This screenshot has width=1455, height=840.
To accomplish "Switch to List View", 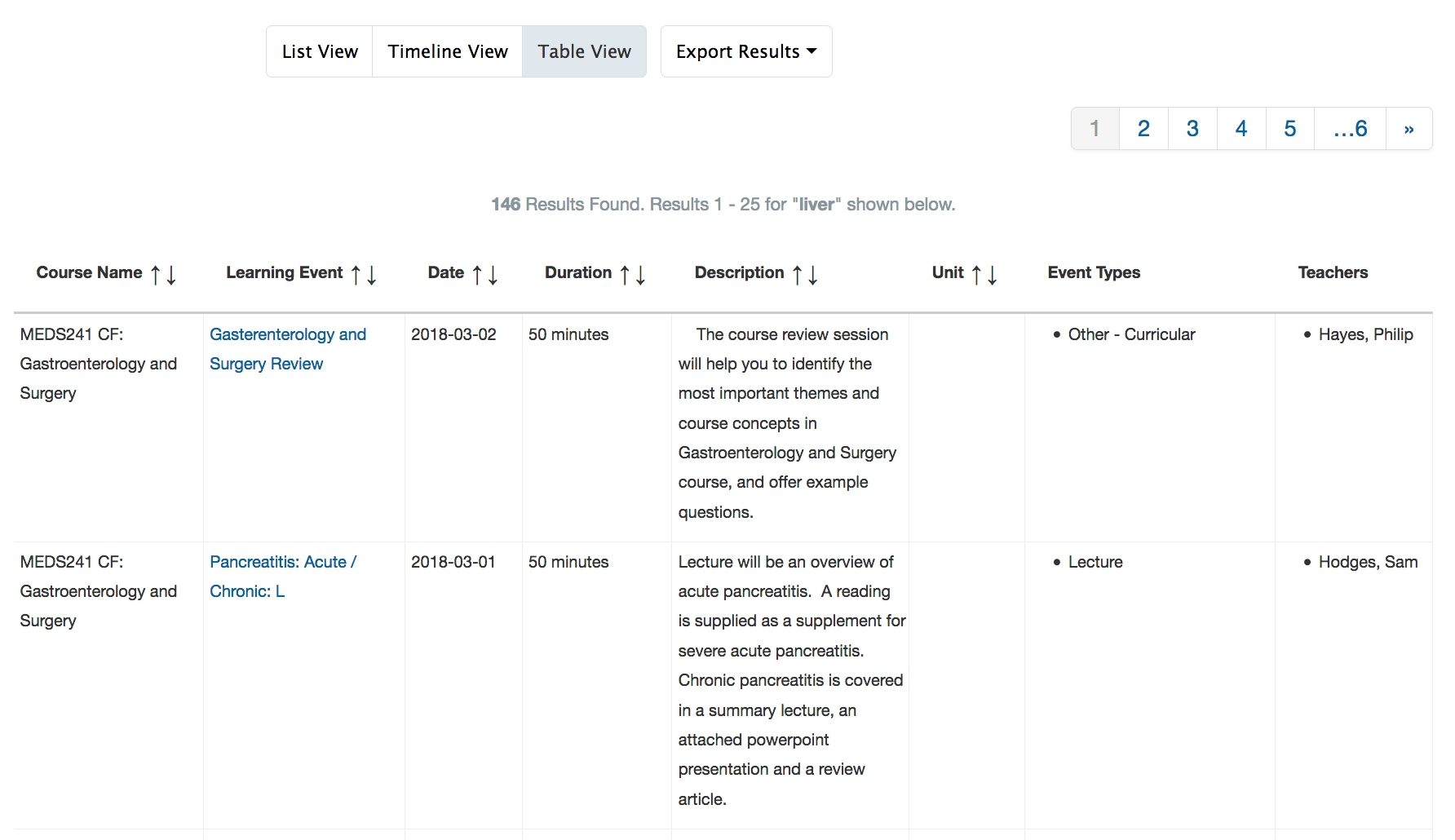I will point(320,51).
